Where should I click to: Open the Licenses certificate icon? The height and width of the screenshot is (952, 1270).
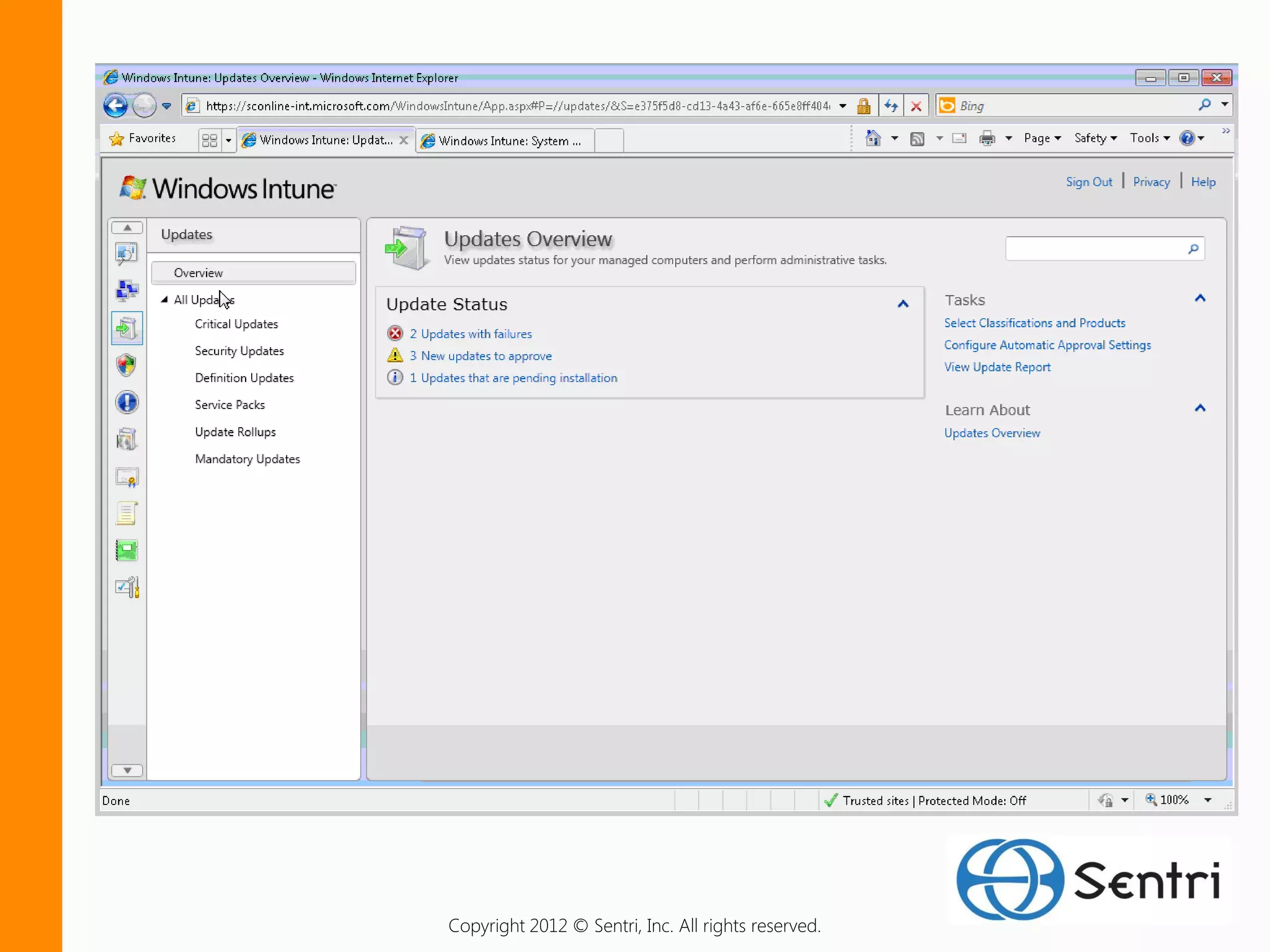[127, 477]
